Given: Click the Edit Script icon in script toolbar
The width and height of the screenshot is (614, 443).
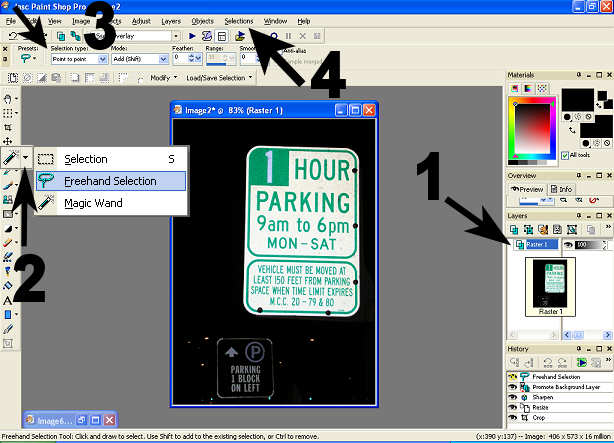Looking at the screenshot, I should coord(207,36).
